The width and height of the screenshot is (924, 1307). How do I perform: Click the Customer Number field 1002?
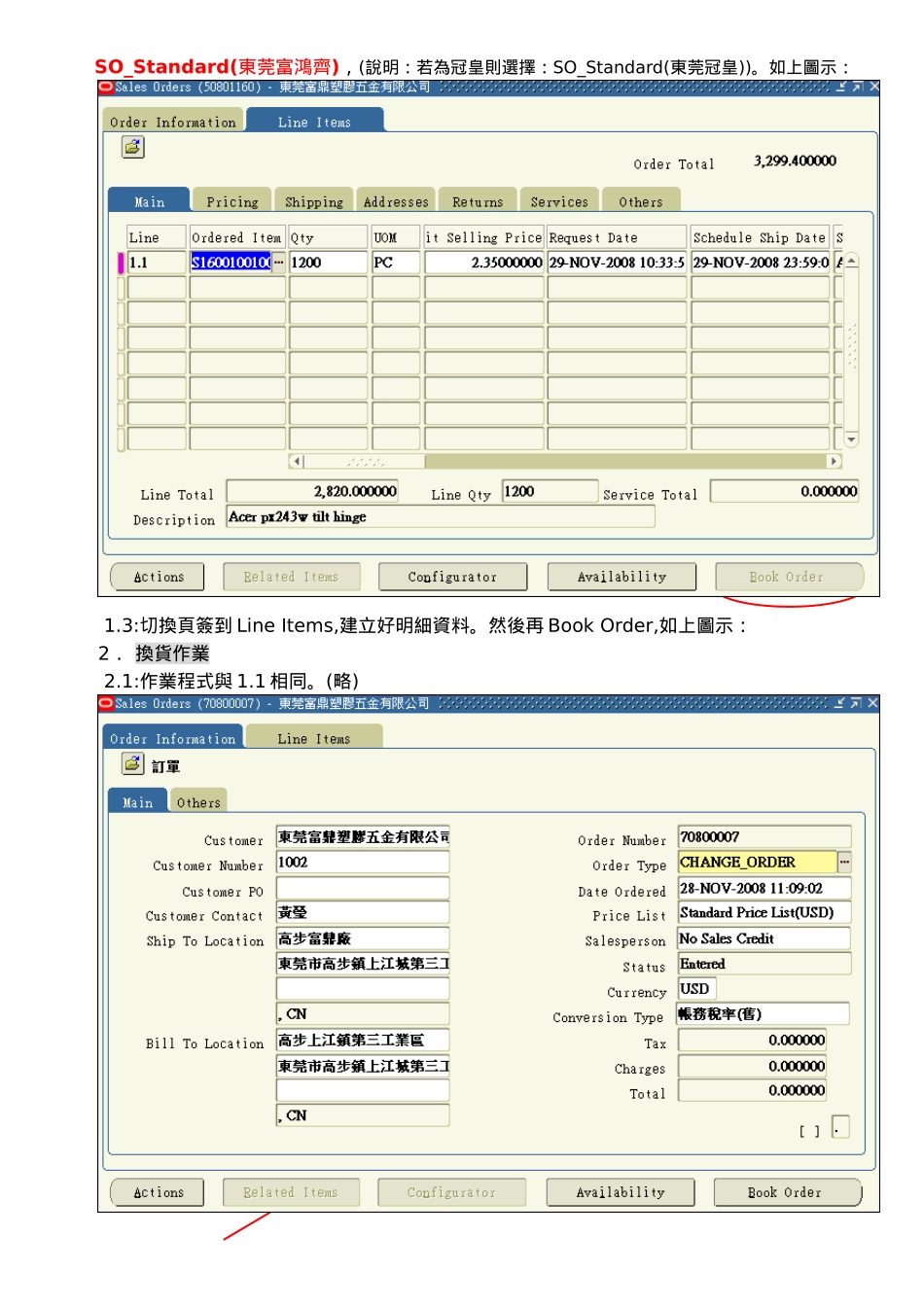tap(363, 863)
